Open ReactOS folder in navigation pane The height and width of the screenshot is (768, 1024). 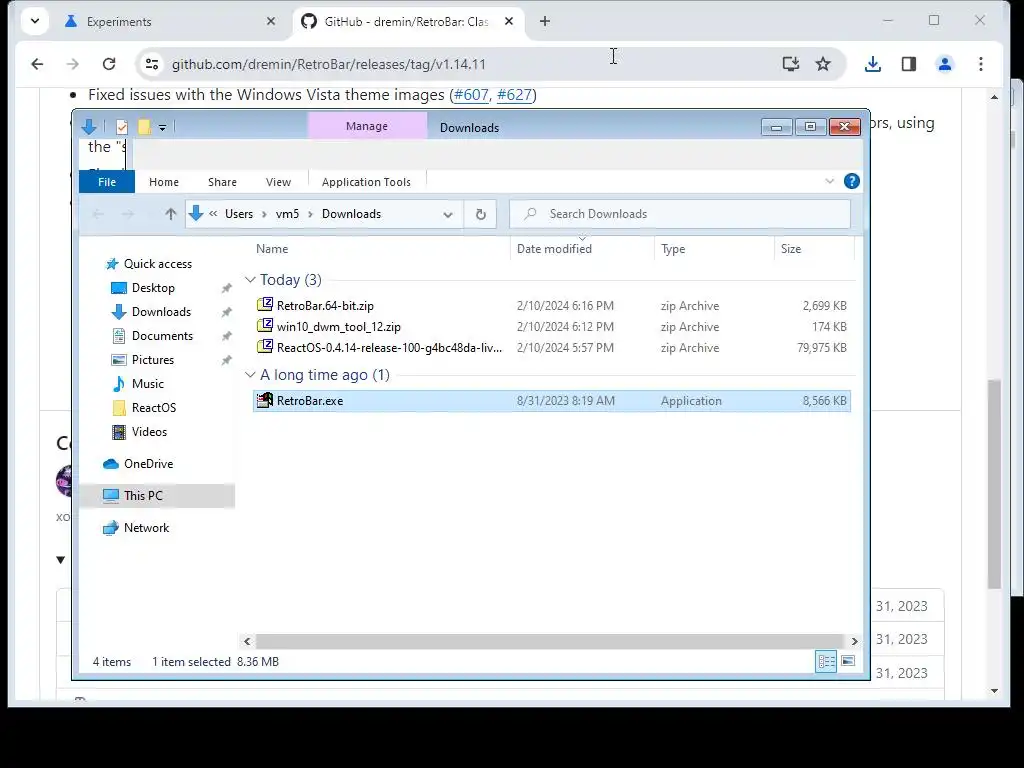point(153,408)
